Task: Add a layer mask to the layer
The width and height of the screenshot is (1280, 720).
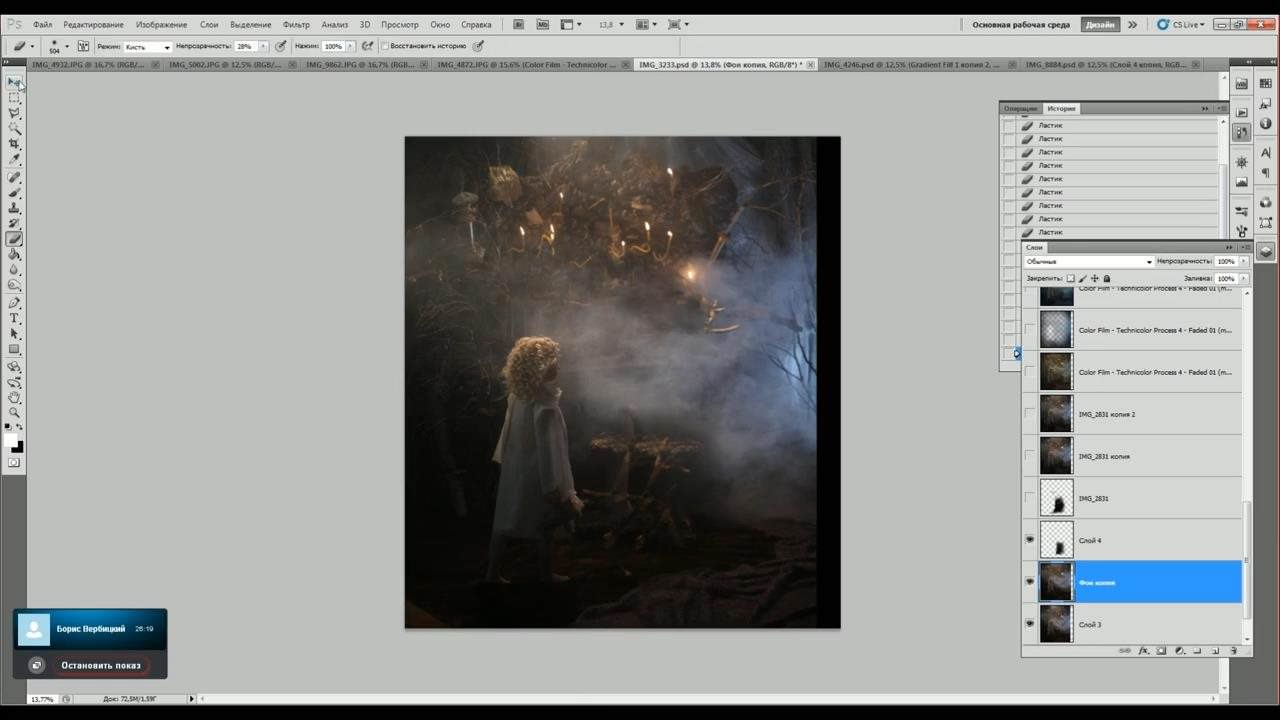Action: [1161, 651]
